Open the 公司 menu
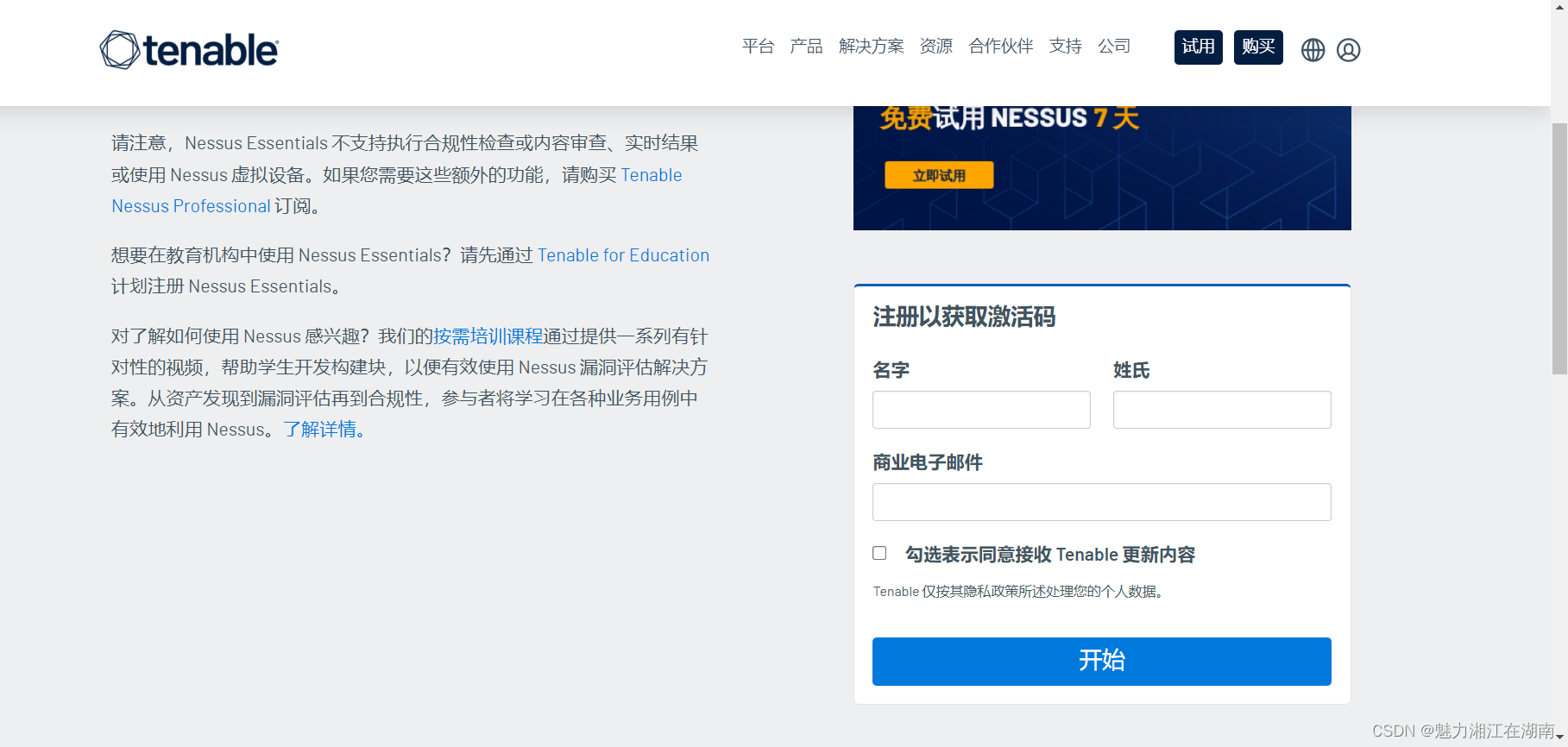The width and height of the screenshot is (1568, 747). [x=1113, y=47]
